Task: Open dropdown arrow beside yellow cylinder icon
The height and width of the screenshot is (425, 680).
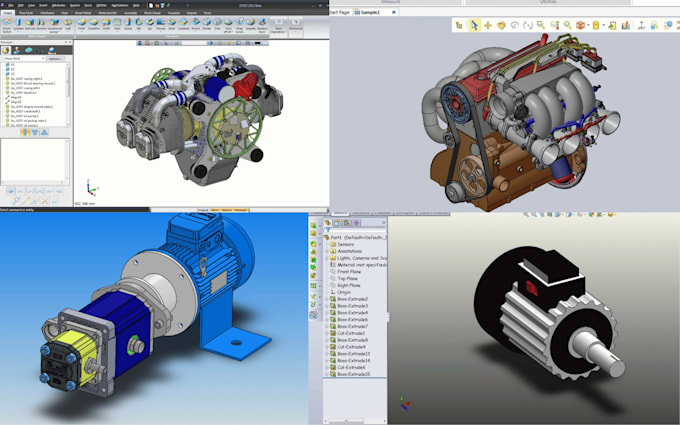Action: tap(603, 26)
